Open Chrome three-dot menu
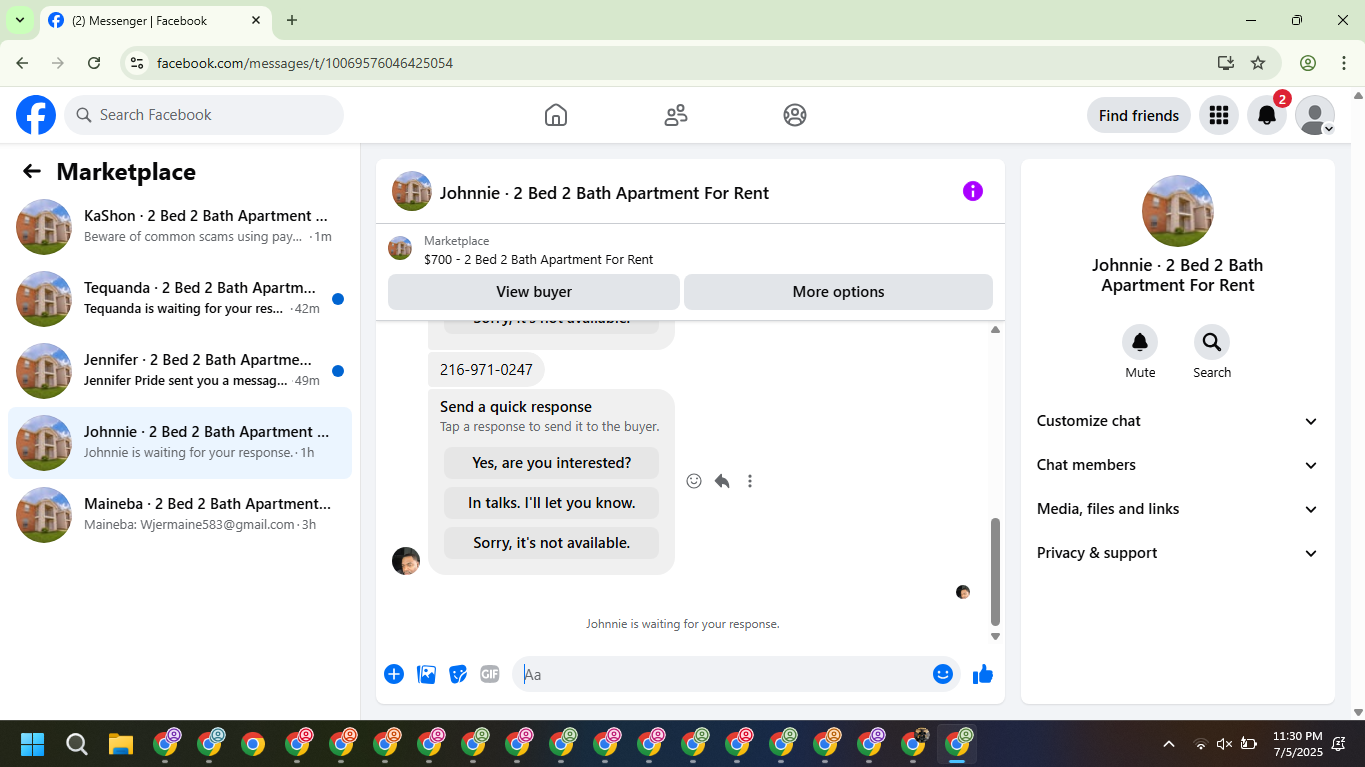This screenshot has width=1365, height=767. coord(1343,63)
